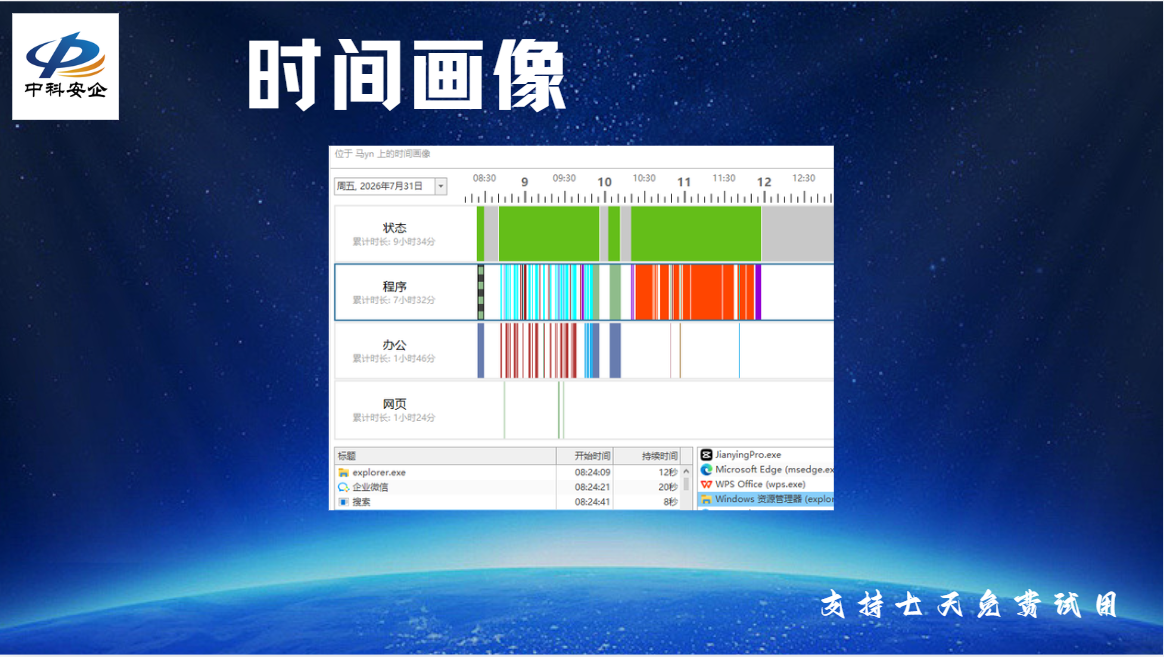Select the 网页 row label

point(394,404)
